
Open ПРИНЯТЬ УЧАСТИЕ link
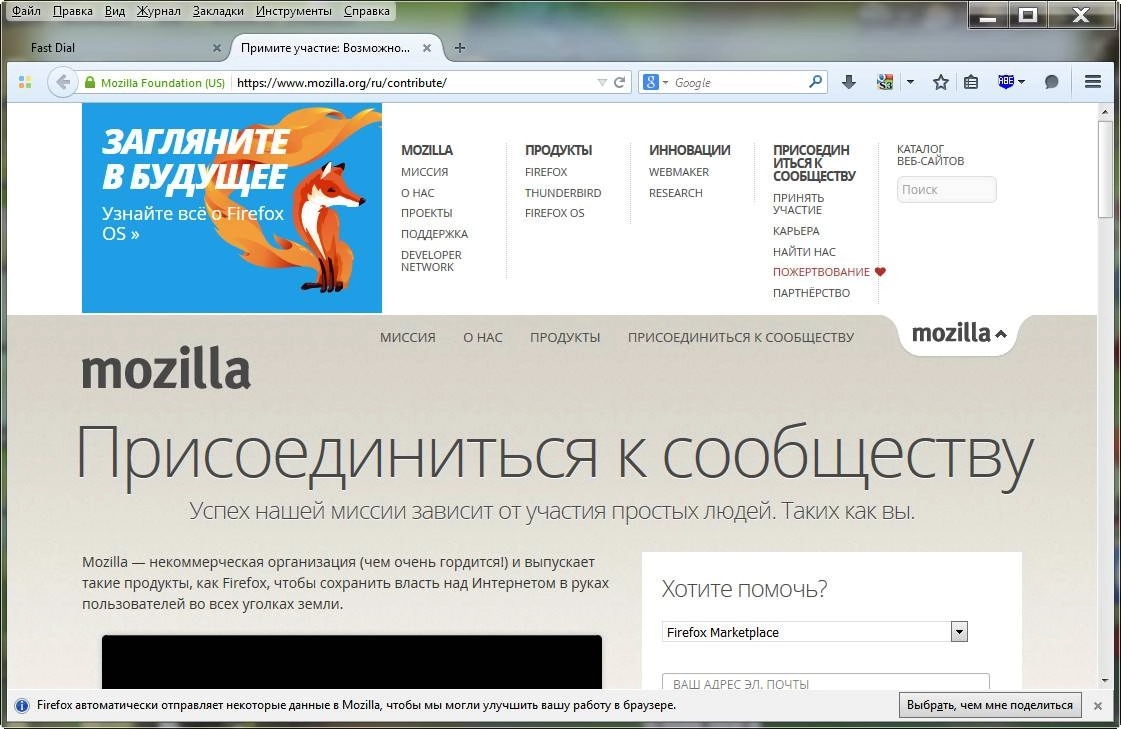click(798, 204)
